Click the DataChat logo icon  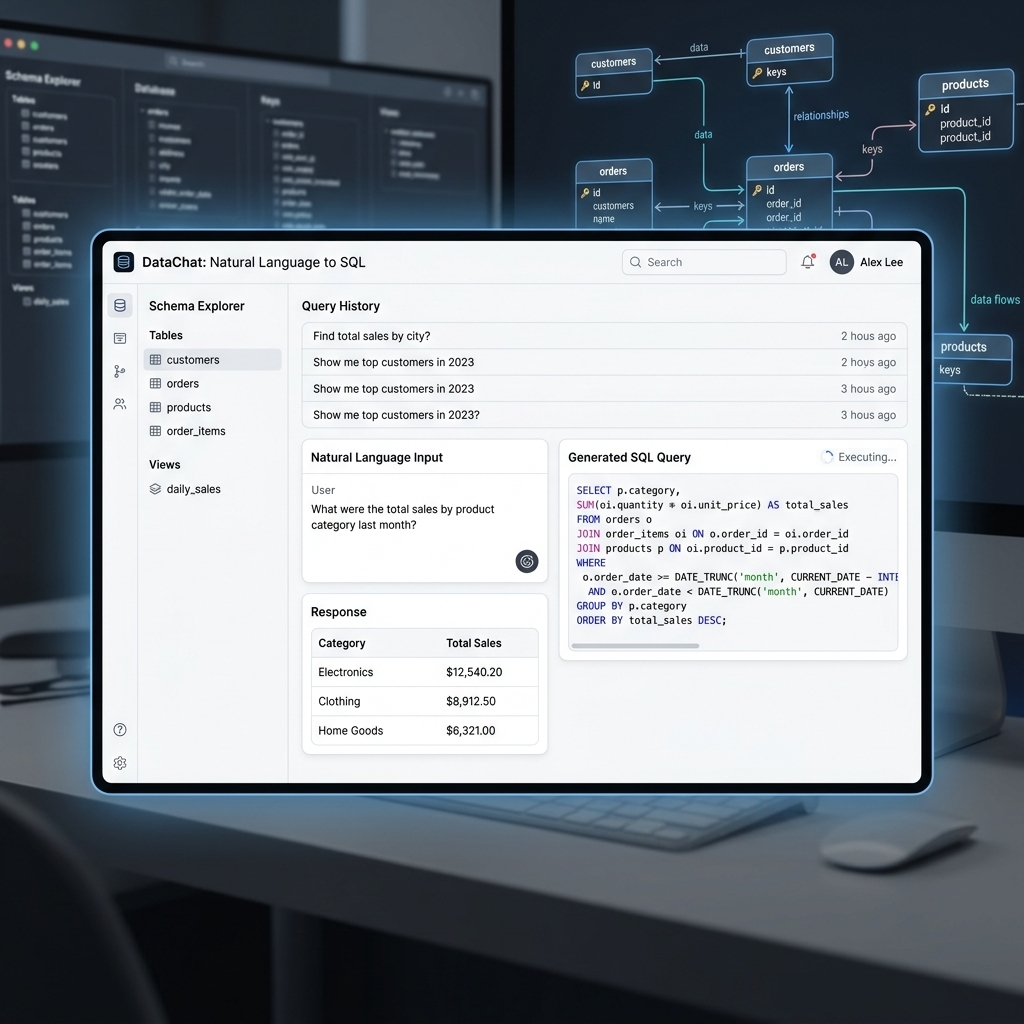[x=123, y=261]
